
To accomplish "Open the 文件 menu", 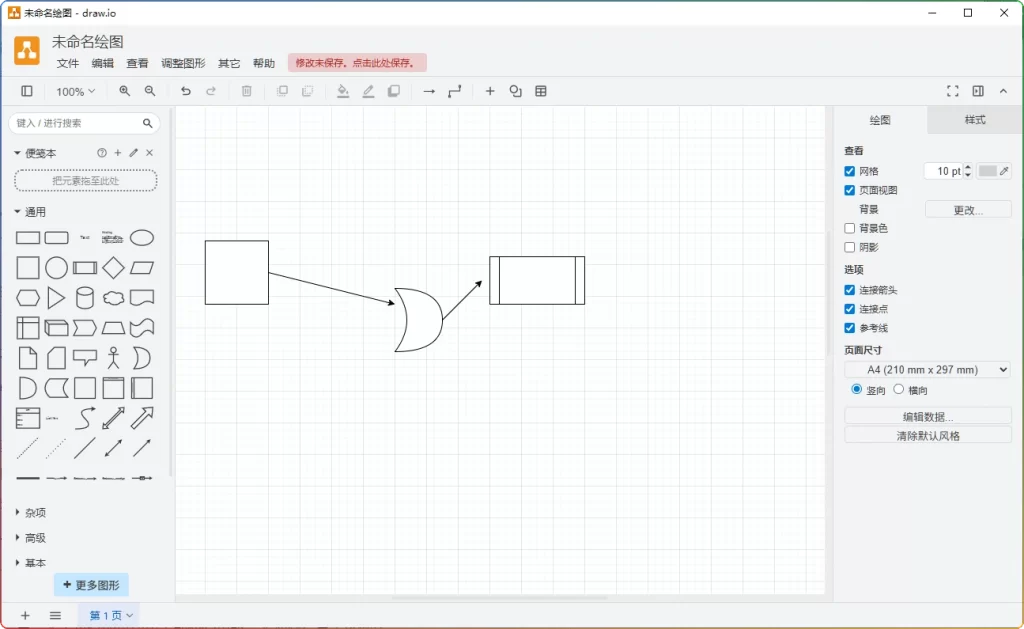I will click(66, 62).
